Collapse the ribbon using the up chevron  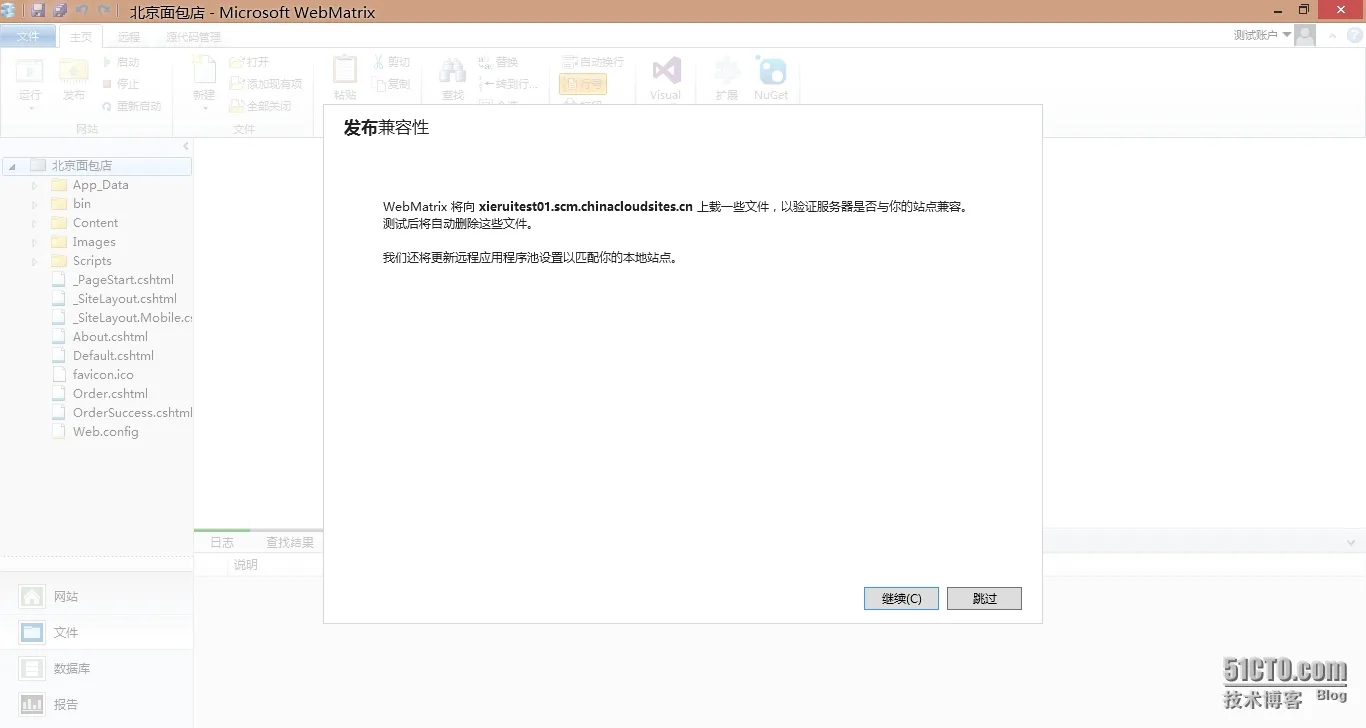tap(1334, 35)
